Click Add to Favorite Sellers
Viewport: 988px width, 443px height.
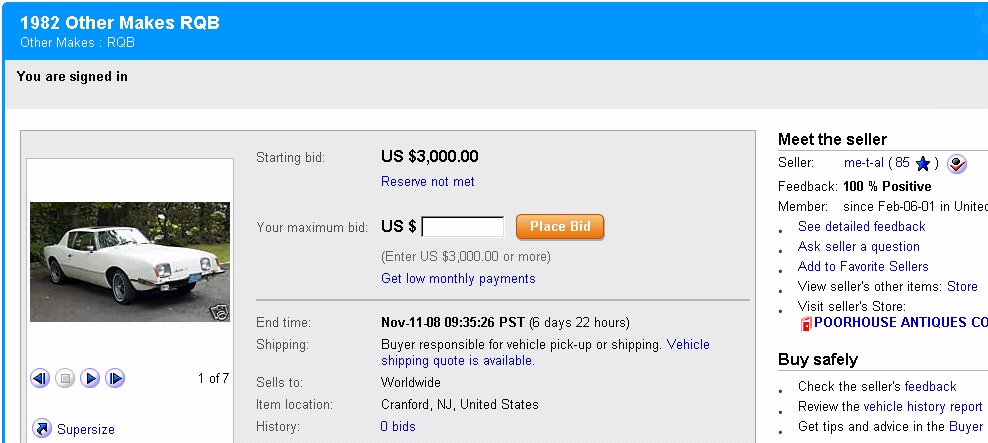863,266
